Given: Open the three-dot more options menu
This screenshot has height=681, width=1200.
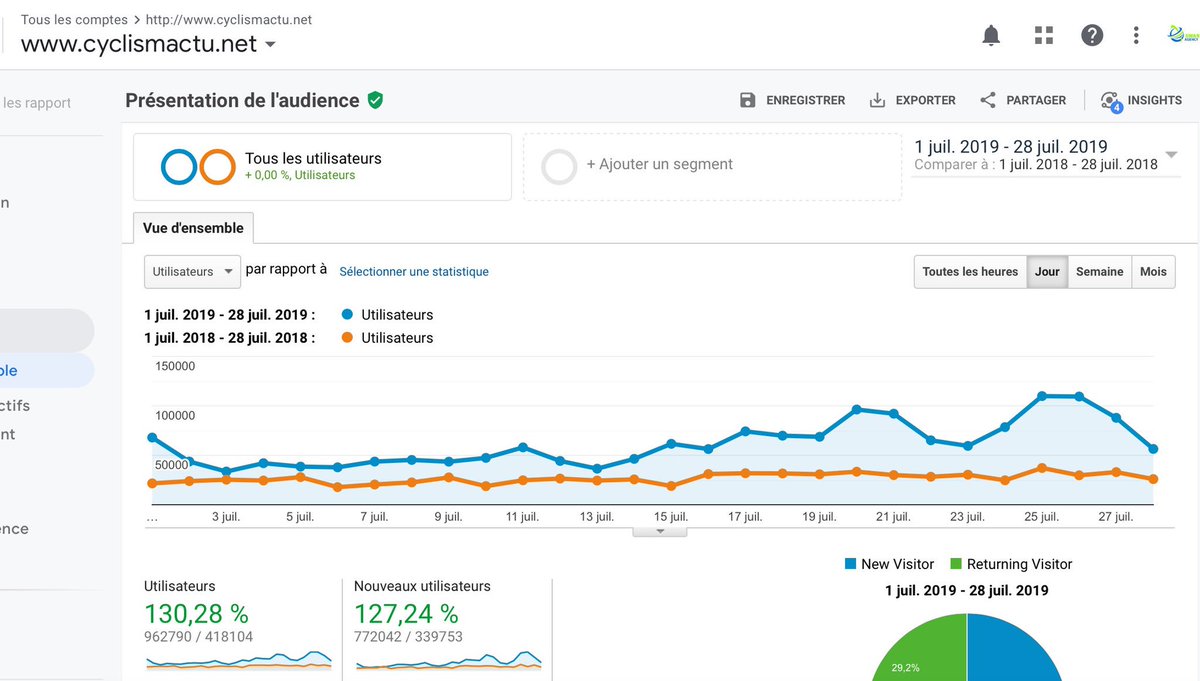Looking at the screenshot, I should click(x=1136, y=36).
